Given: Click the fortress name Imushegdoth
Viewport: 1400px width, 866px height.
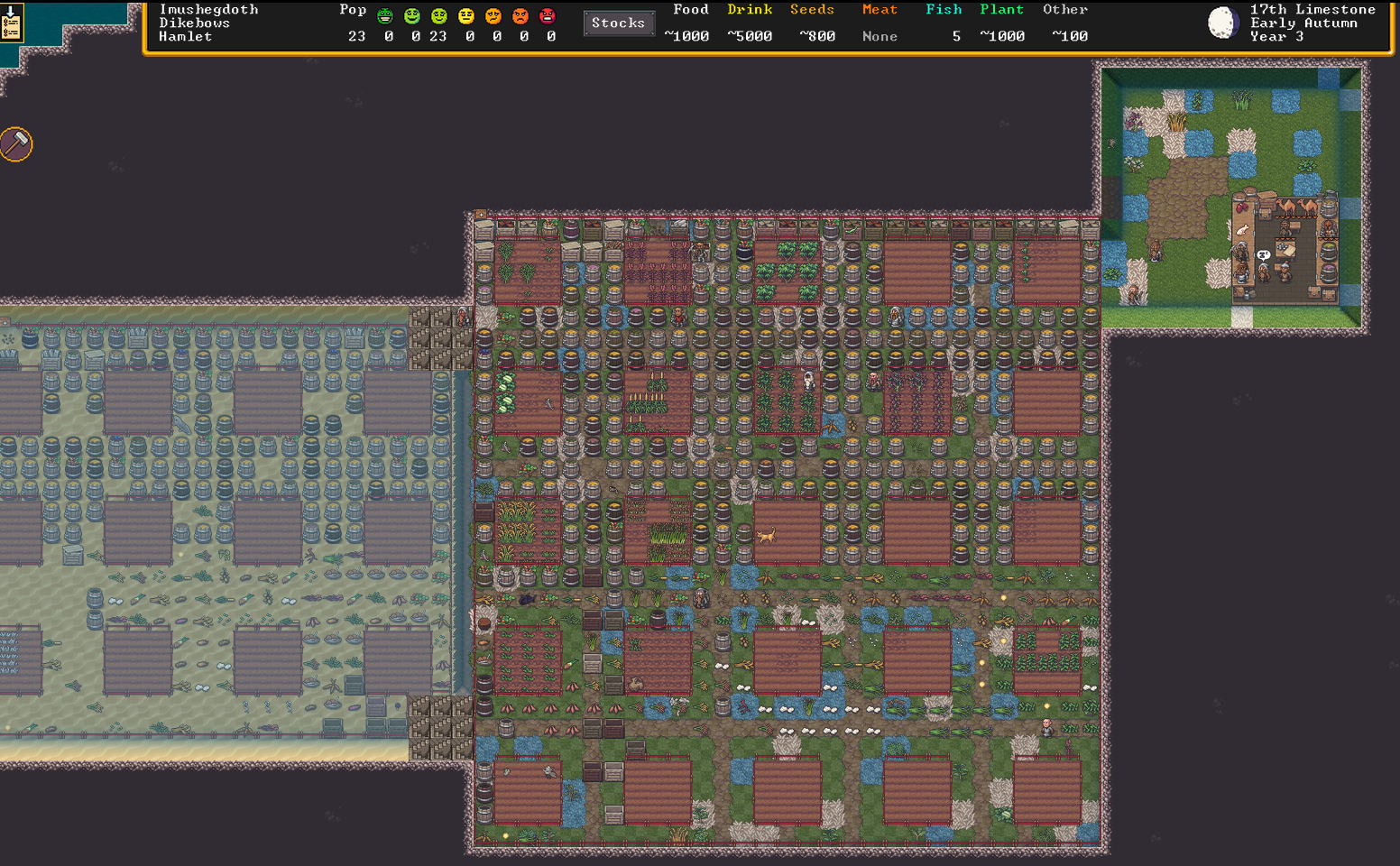Looking at the screenshot, I should 208,10.
